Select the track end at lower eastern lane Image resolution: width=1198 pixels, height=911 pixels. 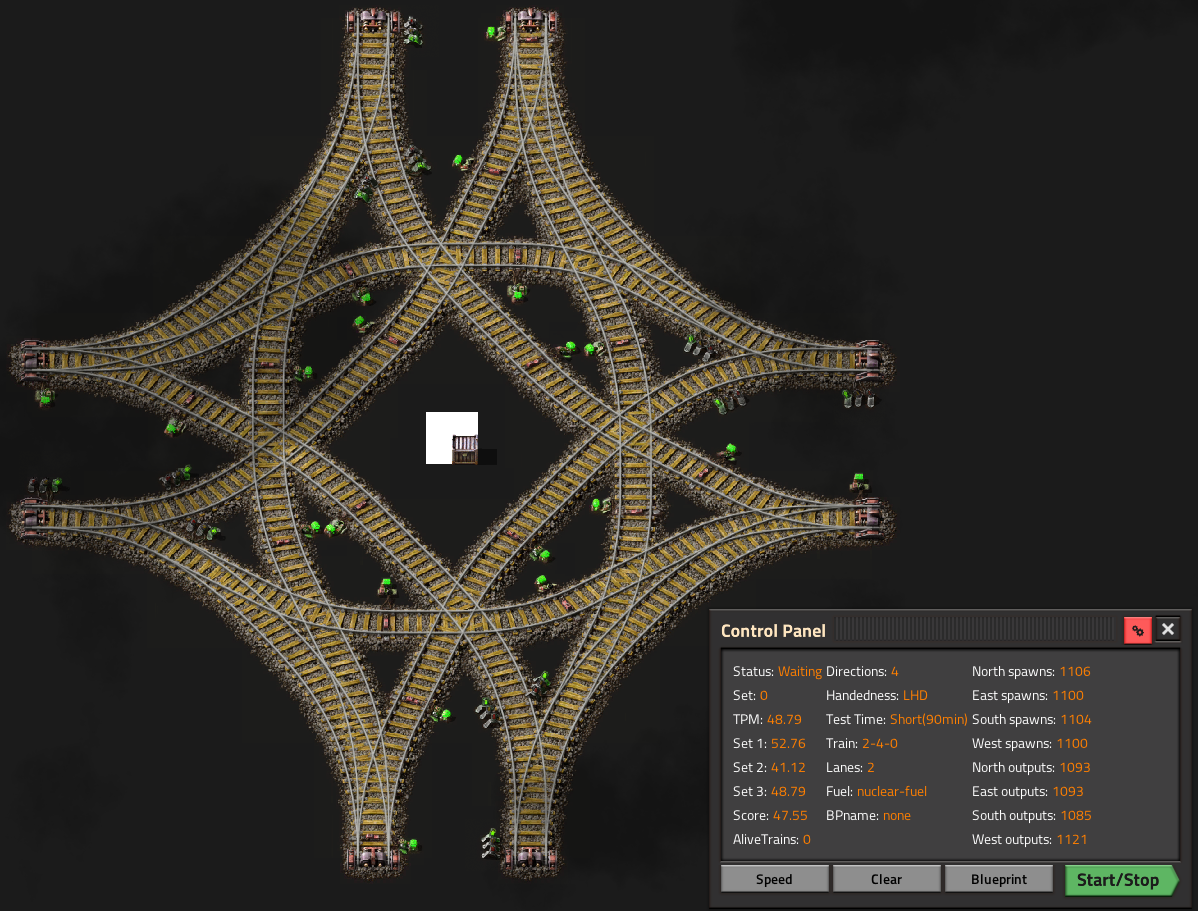tap(869, 517)
